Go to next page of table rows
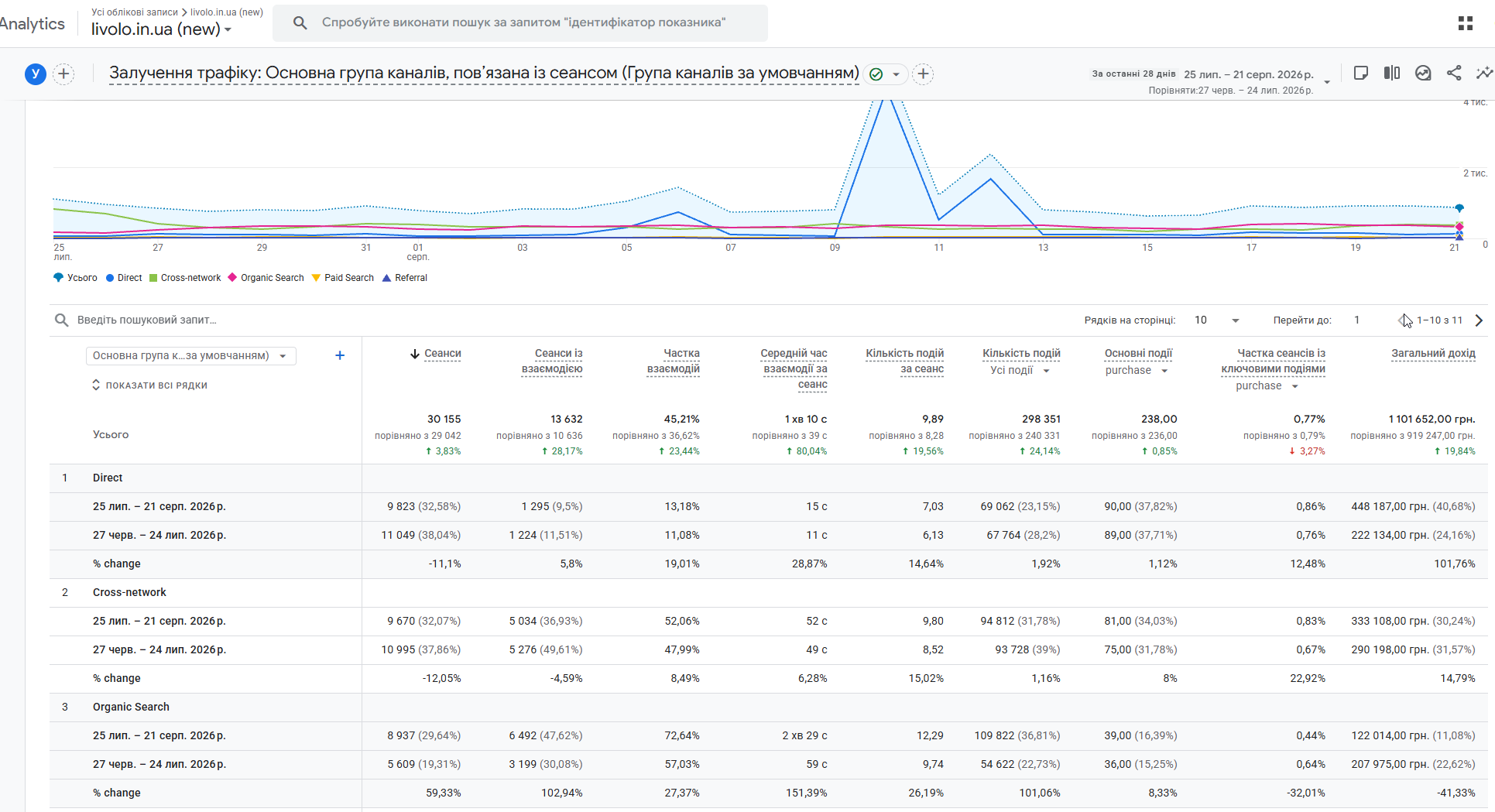Viewport: 1495px width, 812px height. [1479, 320]
